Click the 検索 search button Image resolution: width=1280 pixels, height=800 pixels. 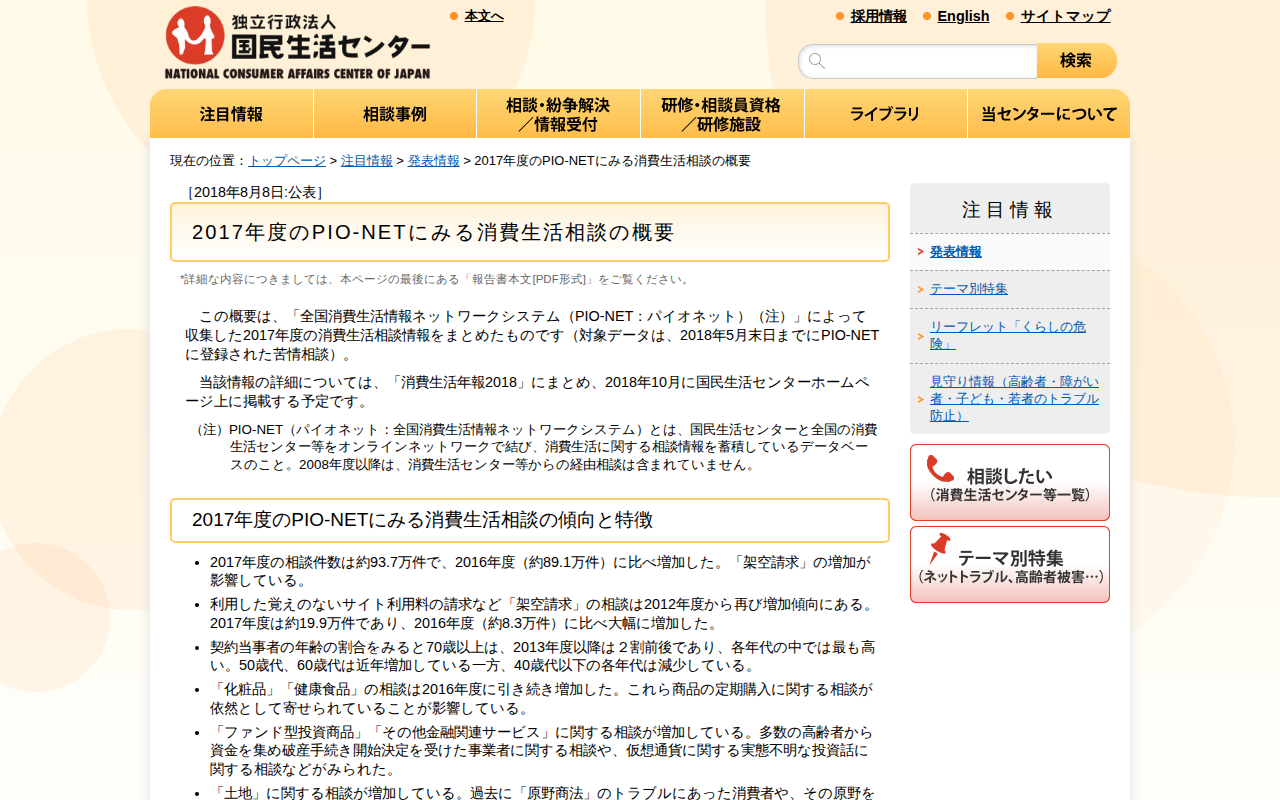point(1077,61)
